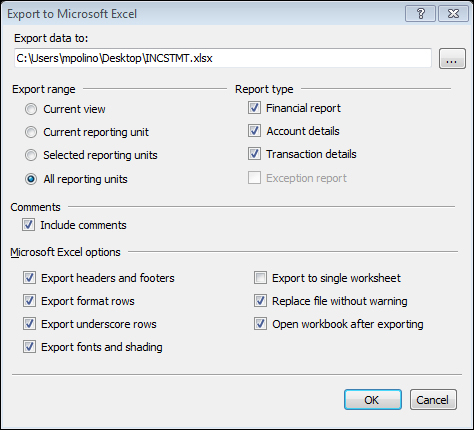The image size is (474, 430).
Task: Choose Current reporting unit radio option
Action: coord(31,132)
